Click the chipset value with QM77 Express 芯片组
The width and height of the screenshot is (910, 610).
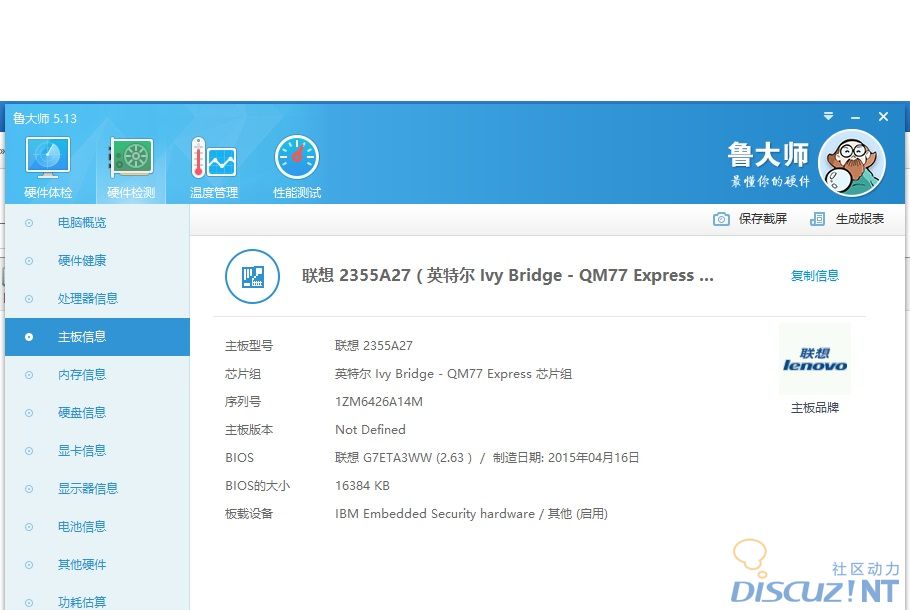coord(453,374)
